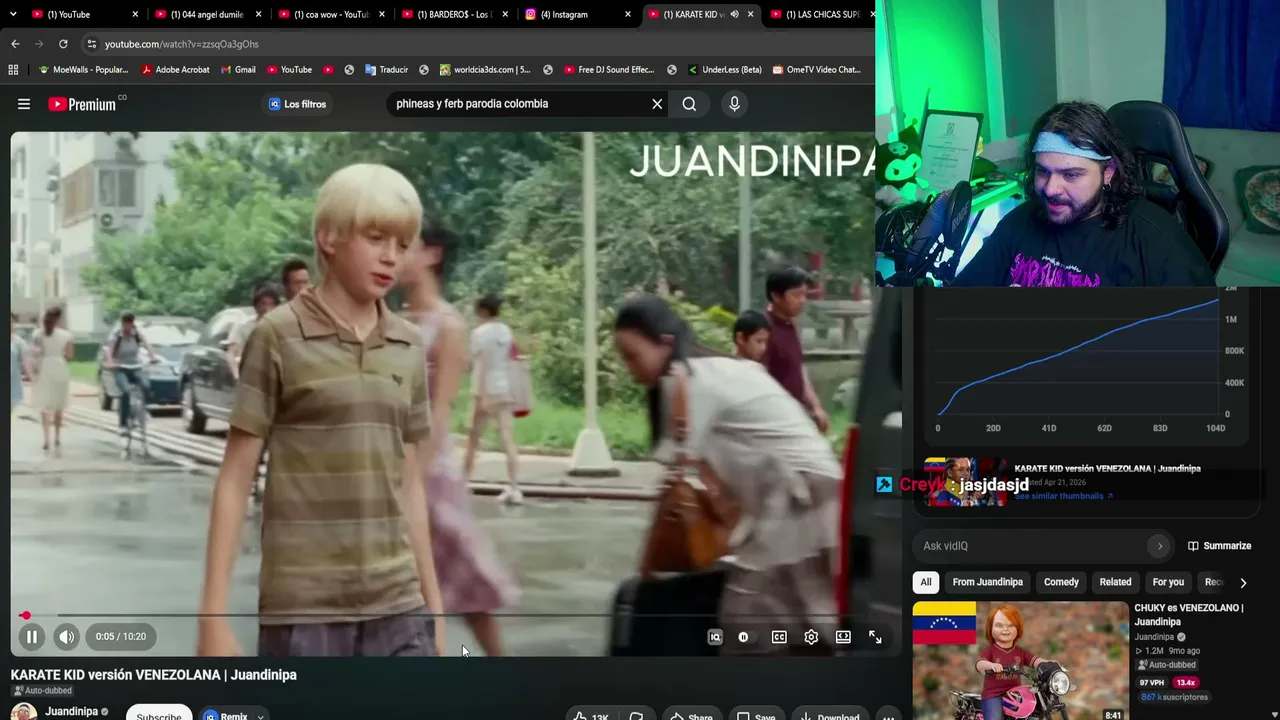Select the 'All' filter chip

(x=926, y=582)
